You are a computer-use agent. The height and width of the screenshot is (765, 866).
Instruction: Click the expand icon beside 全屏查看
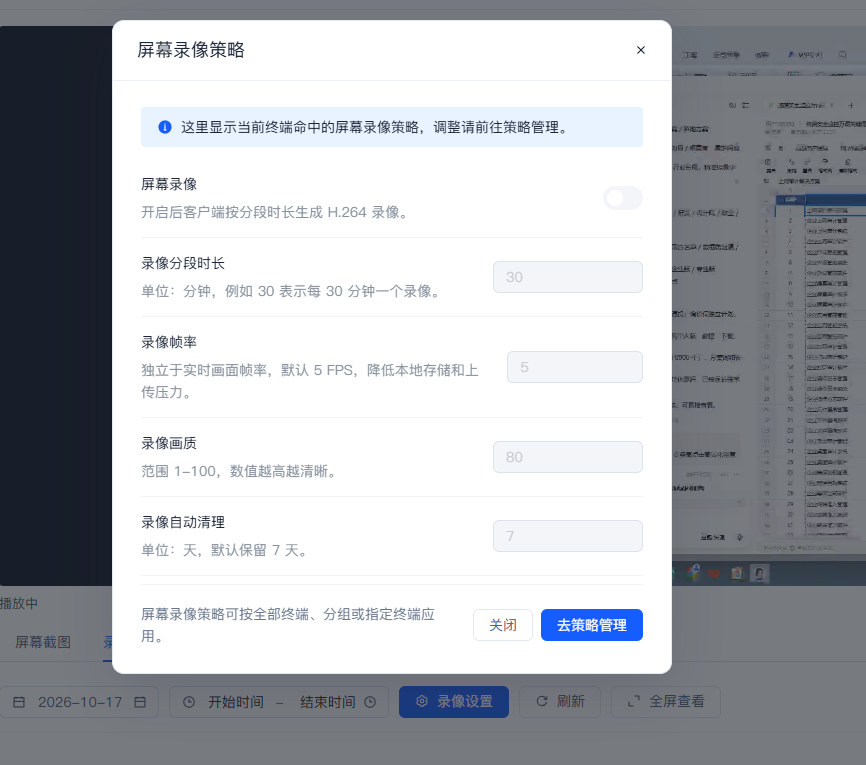pyautogui.click(x=634, y=701)
